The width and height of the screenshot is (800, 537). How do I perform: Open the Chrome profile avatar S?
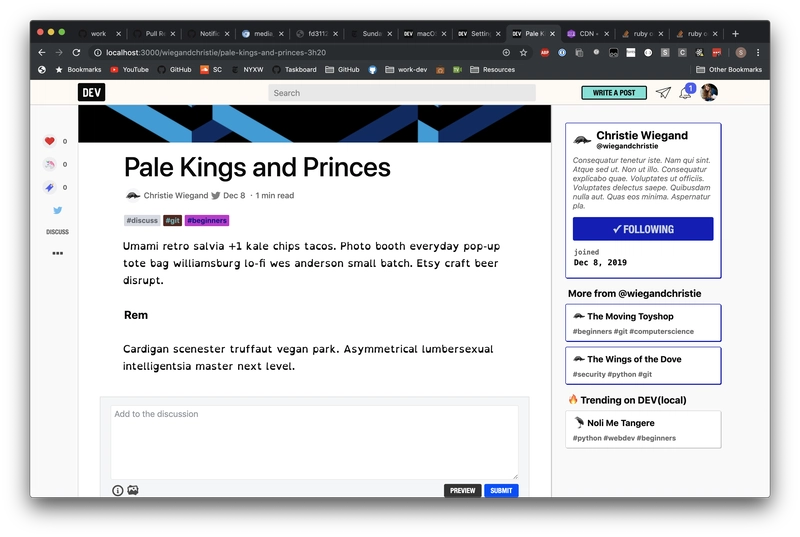(x=741, y=53)
